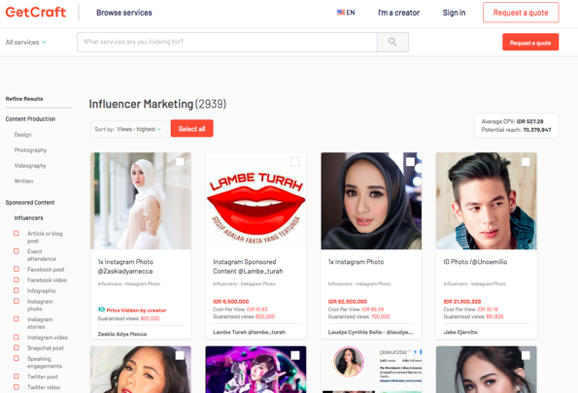
Task: Click creator name Jake Ejercito
Action: [460, 332]
